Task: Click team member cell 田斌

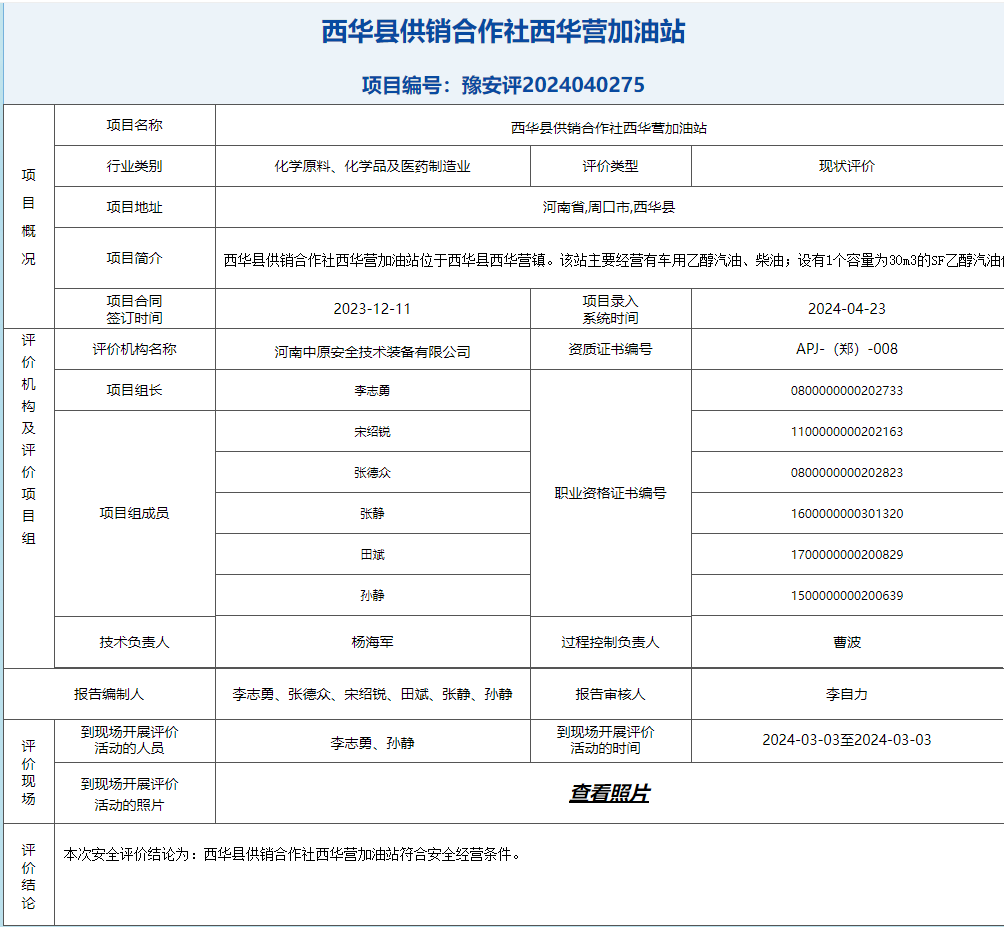Action: pyautogui.click(x=373, y=554)
